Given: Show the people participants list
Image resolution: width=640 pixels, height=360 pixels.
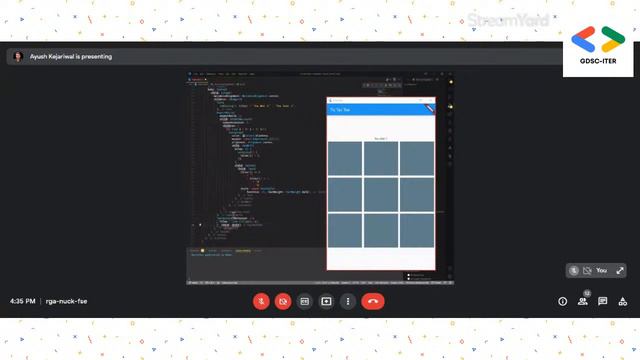Looking at the screenshot, I should click(x=582, y=302).
